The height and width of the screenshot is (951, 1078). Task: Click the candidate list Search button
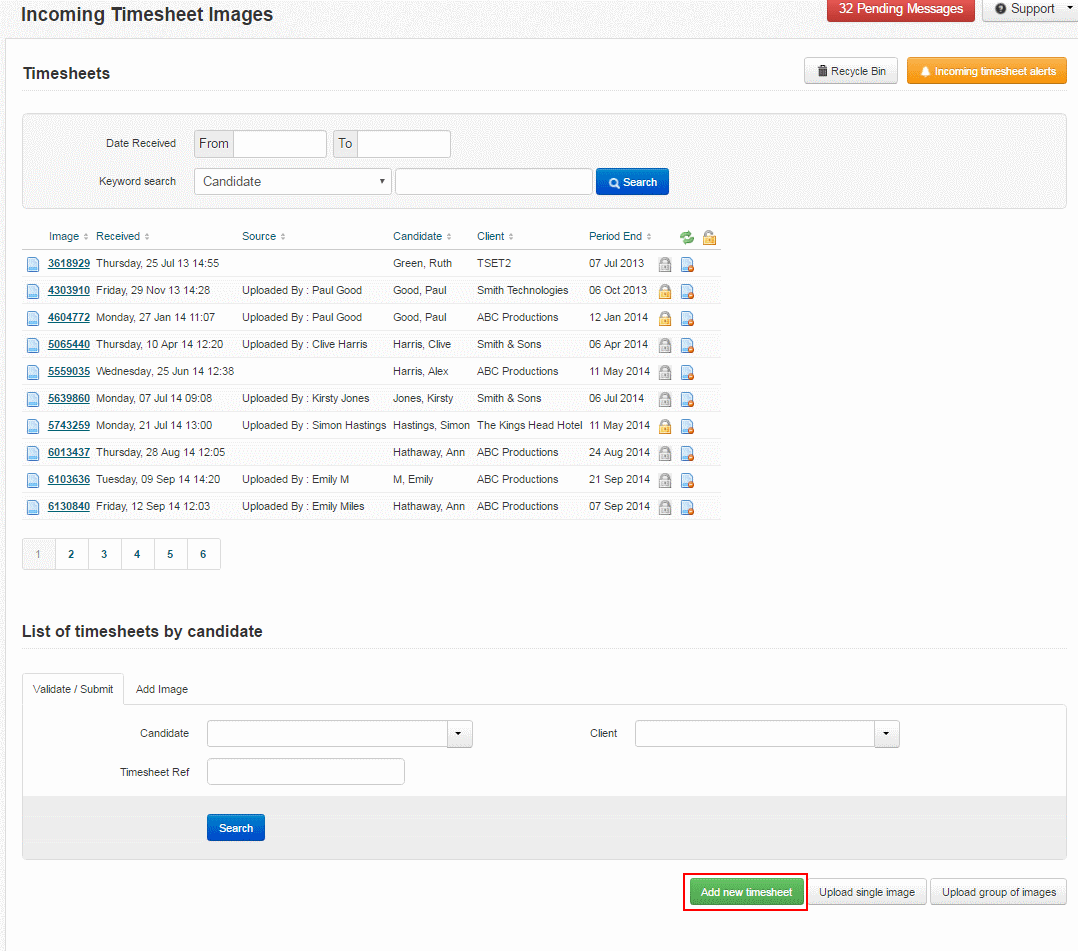click(x=236, y=828)
